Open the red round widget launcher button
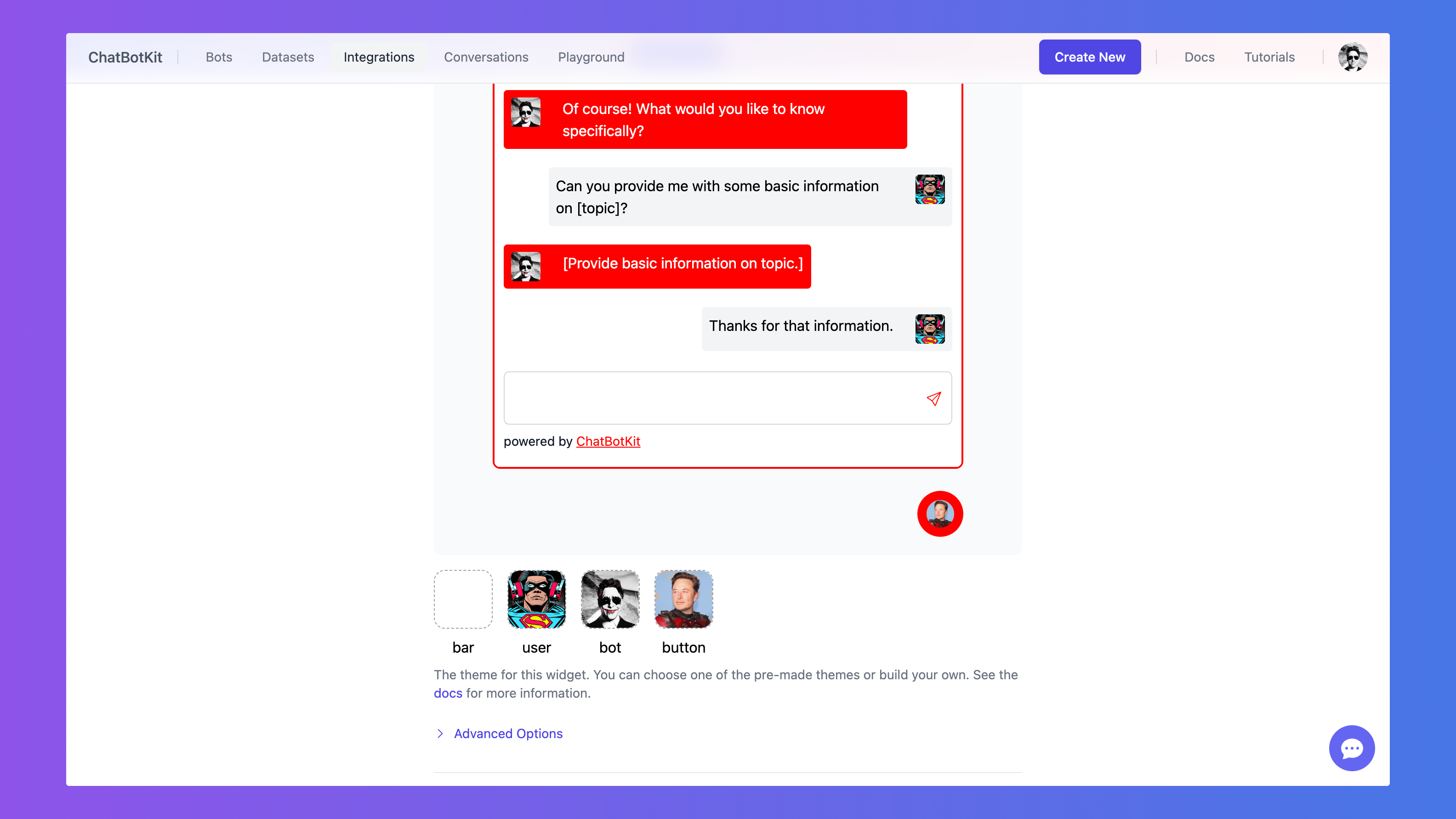 (939, 513)
